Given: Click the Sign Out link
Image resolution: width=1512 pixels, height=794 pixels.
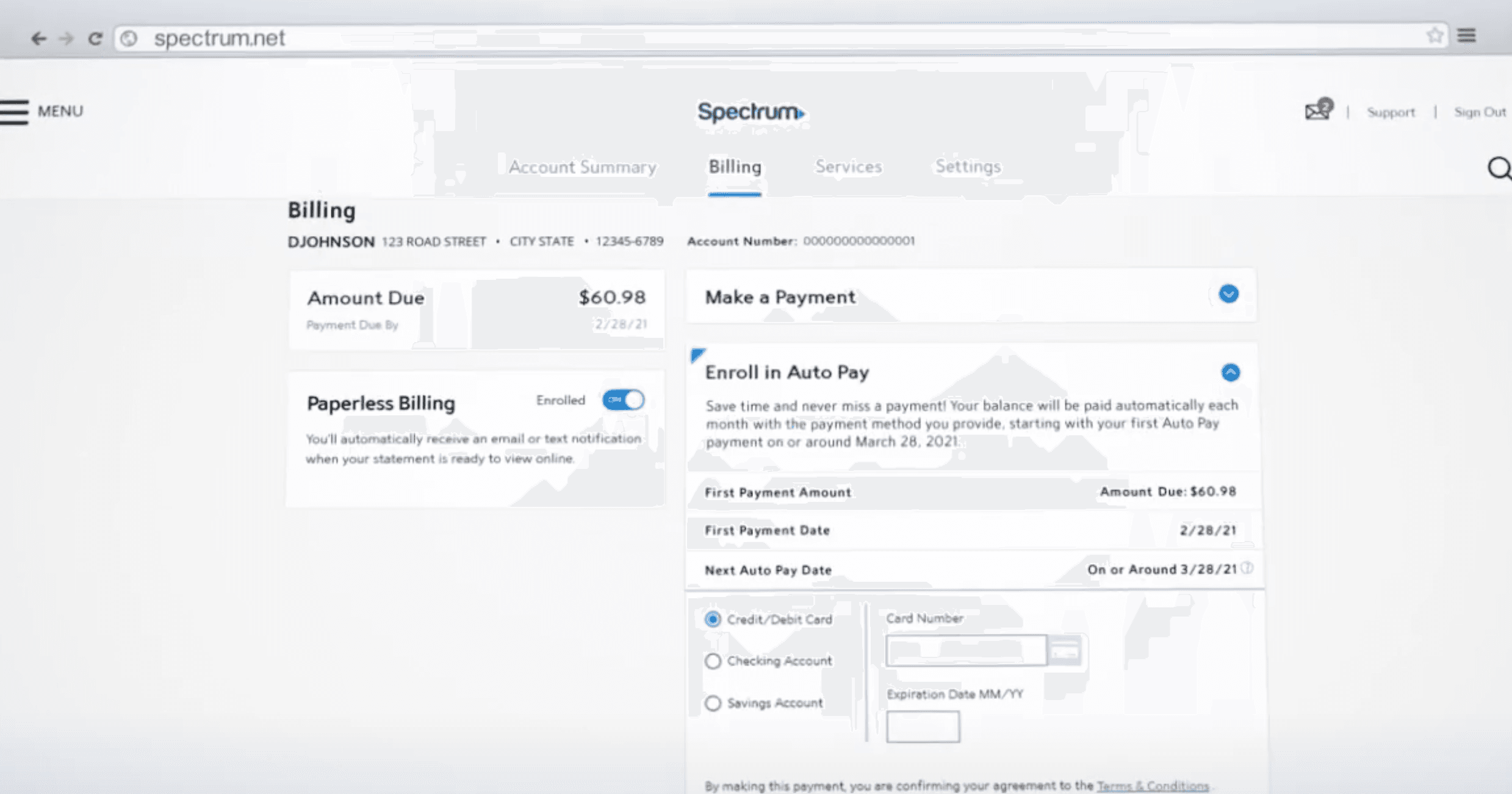Looking at the screenshot, I should [1479, 112].
